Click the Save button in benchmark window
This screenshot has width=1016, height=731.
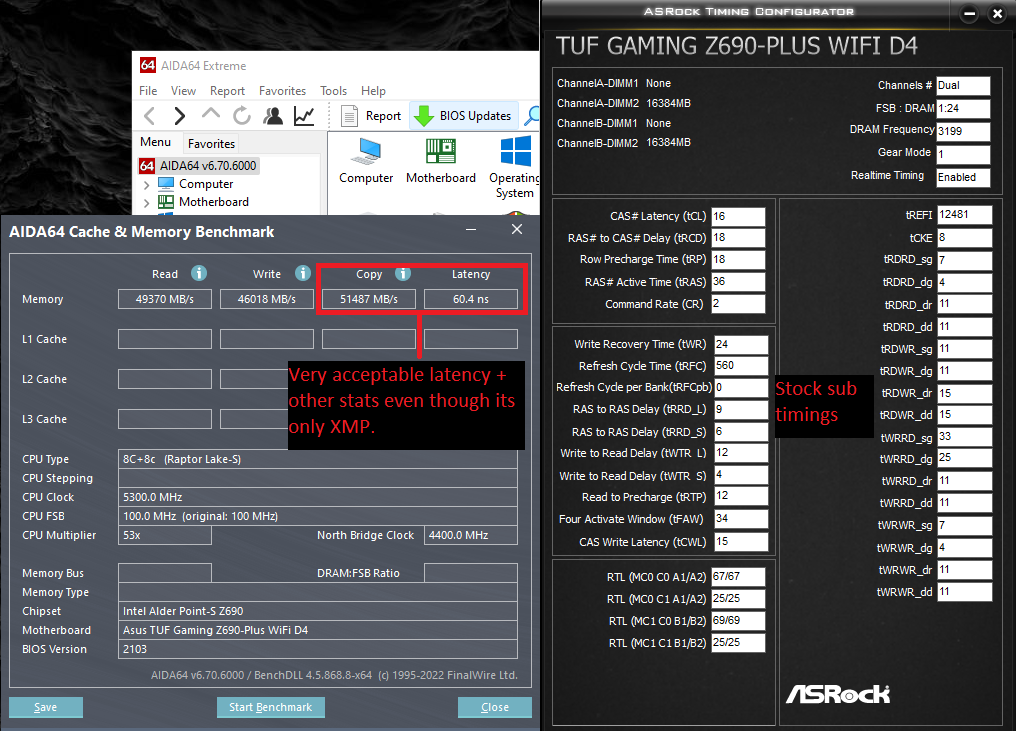pos(46,707)
